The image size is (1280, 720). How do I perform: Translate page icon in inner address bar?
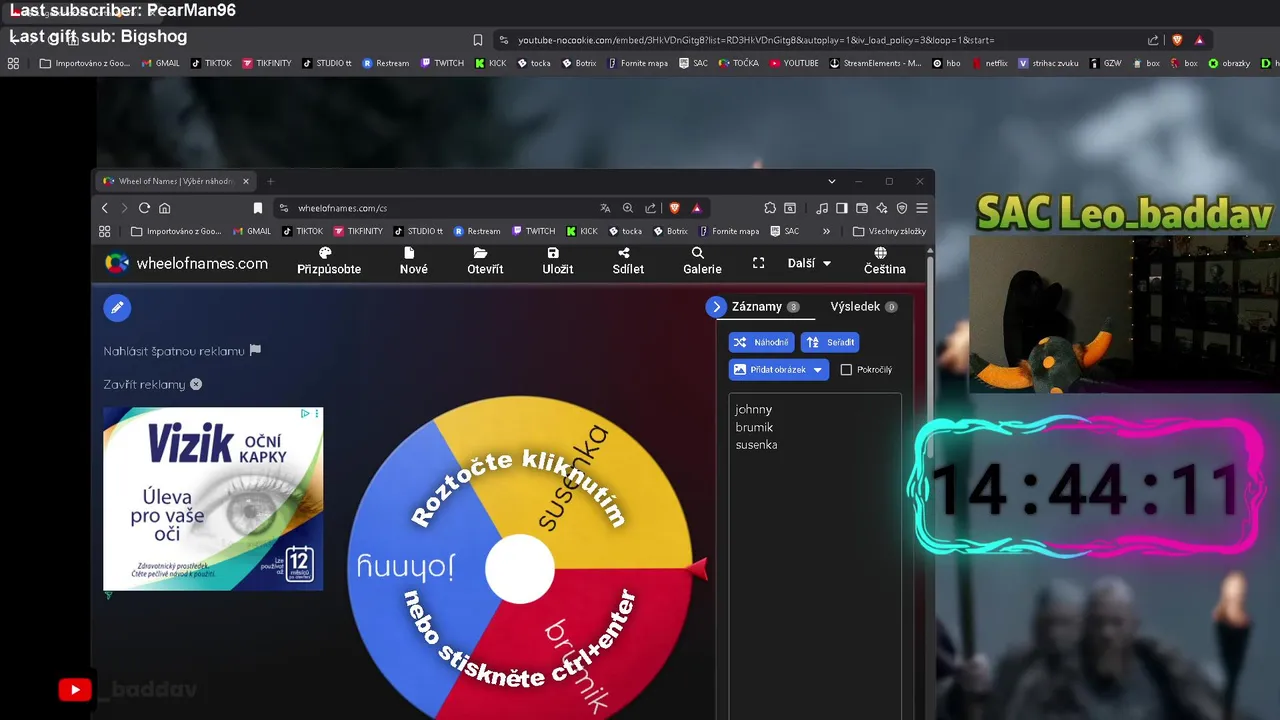pyautogui.click(x=605, y=208)
